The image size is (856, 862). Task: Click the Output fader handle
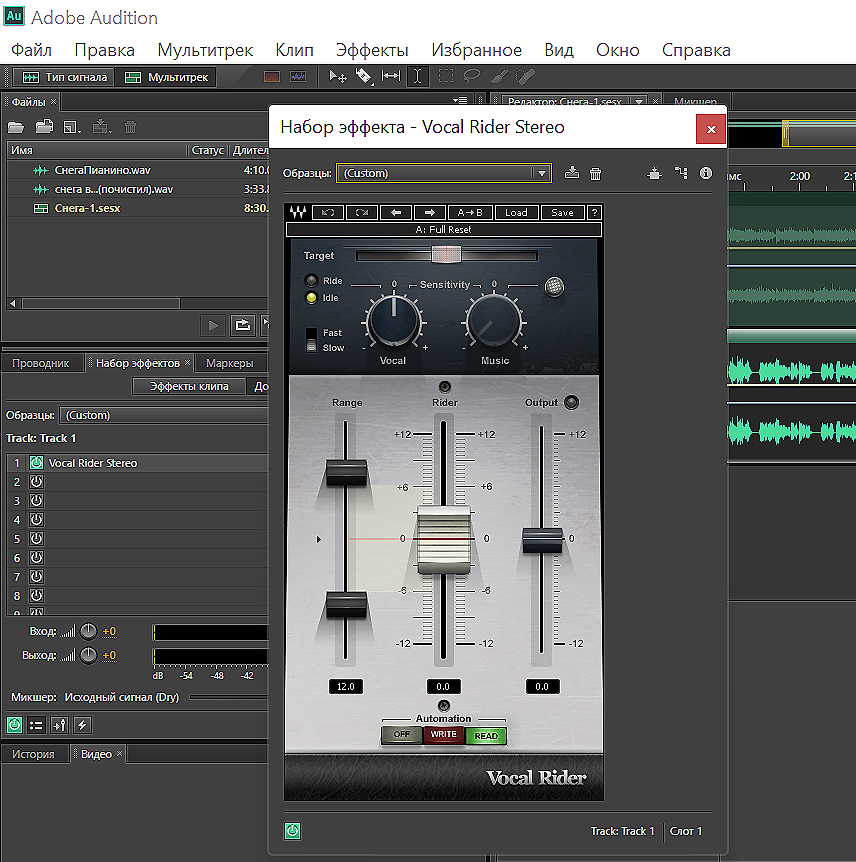542,541
